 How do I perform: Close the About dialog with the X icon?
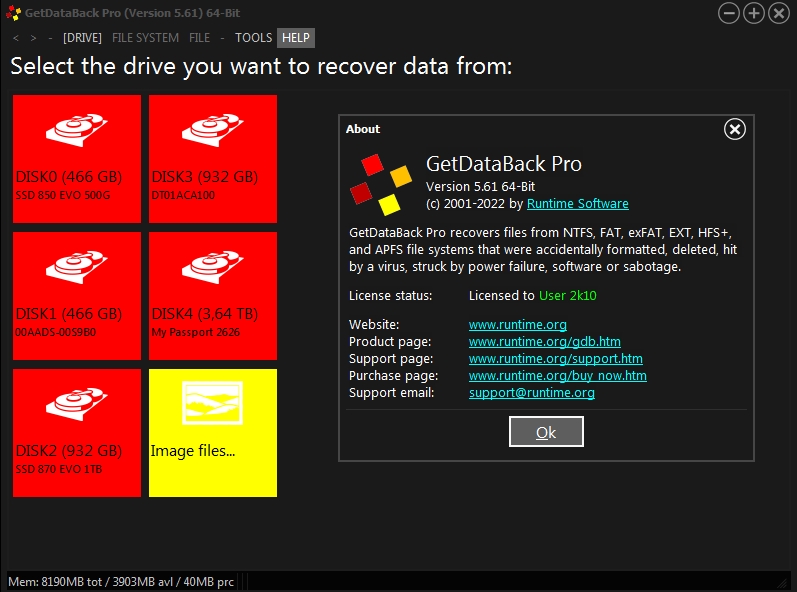pos(734,129)
